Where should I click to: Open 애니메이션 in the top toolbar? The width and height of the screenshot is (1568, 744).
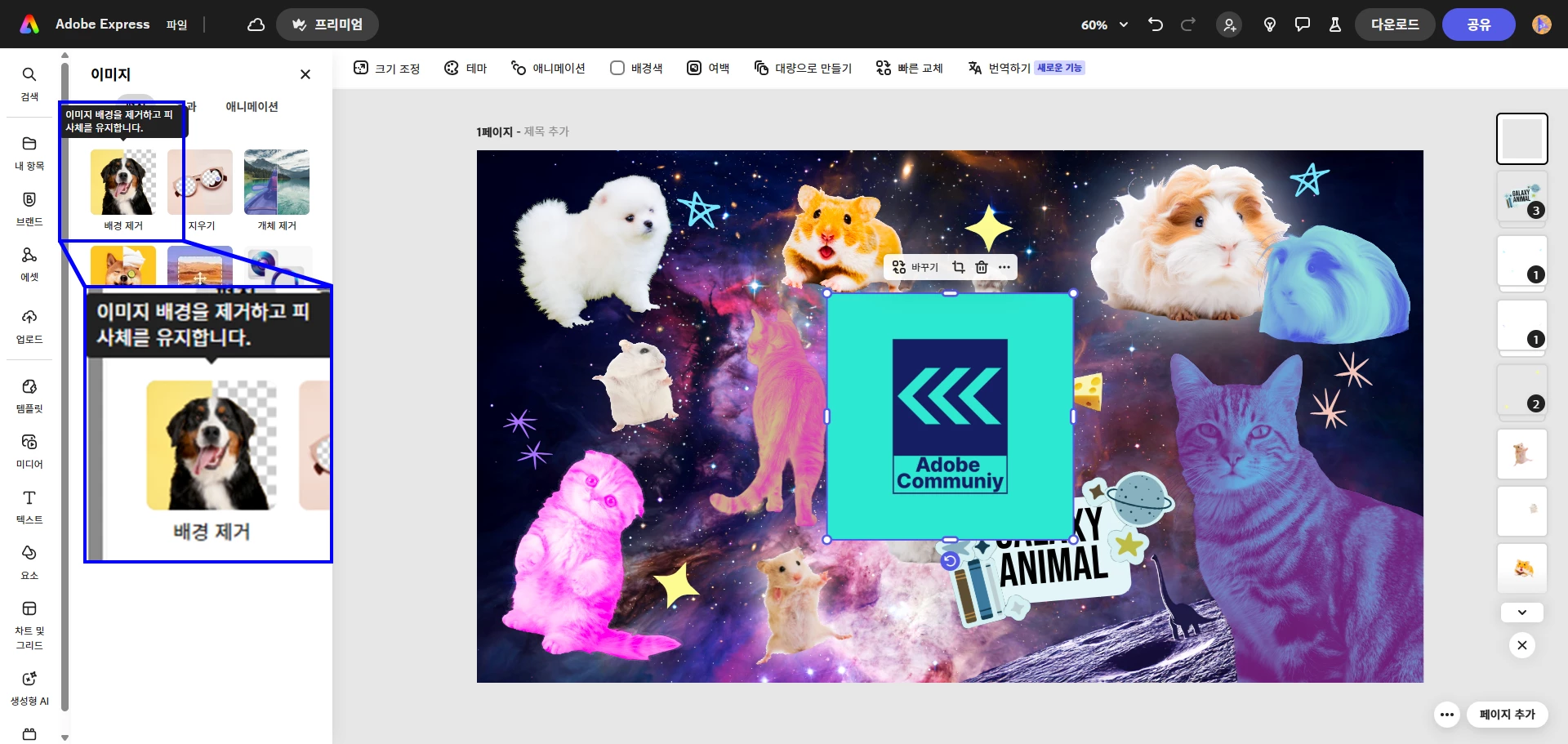[x=548, y=68]
